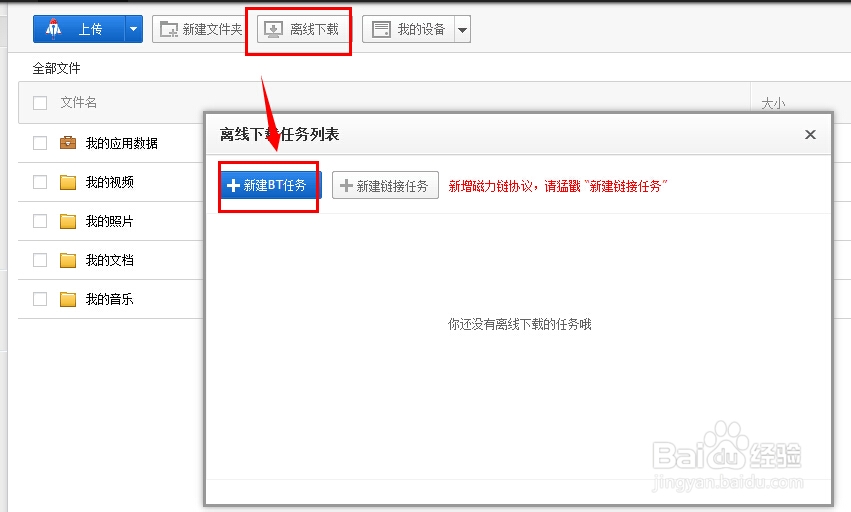This screenshot has width=851, height=512.
Task: Click the folder icon of 我的视频
Action: pyautogui.click(x=68, y=182)
